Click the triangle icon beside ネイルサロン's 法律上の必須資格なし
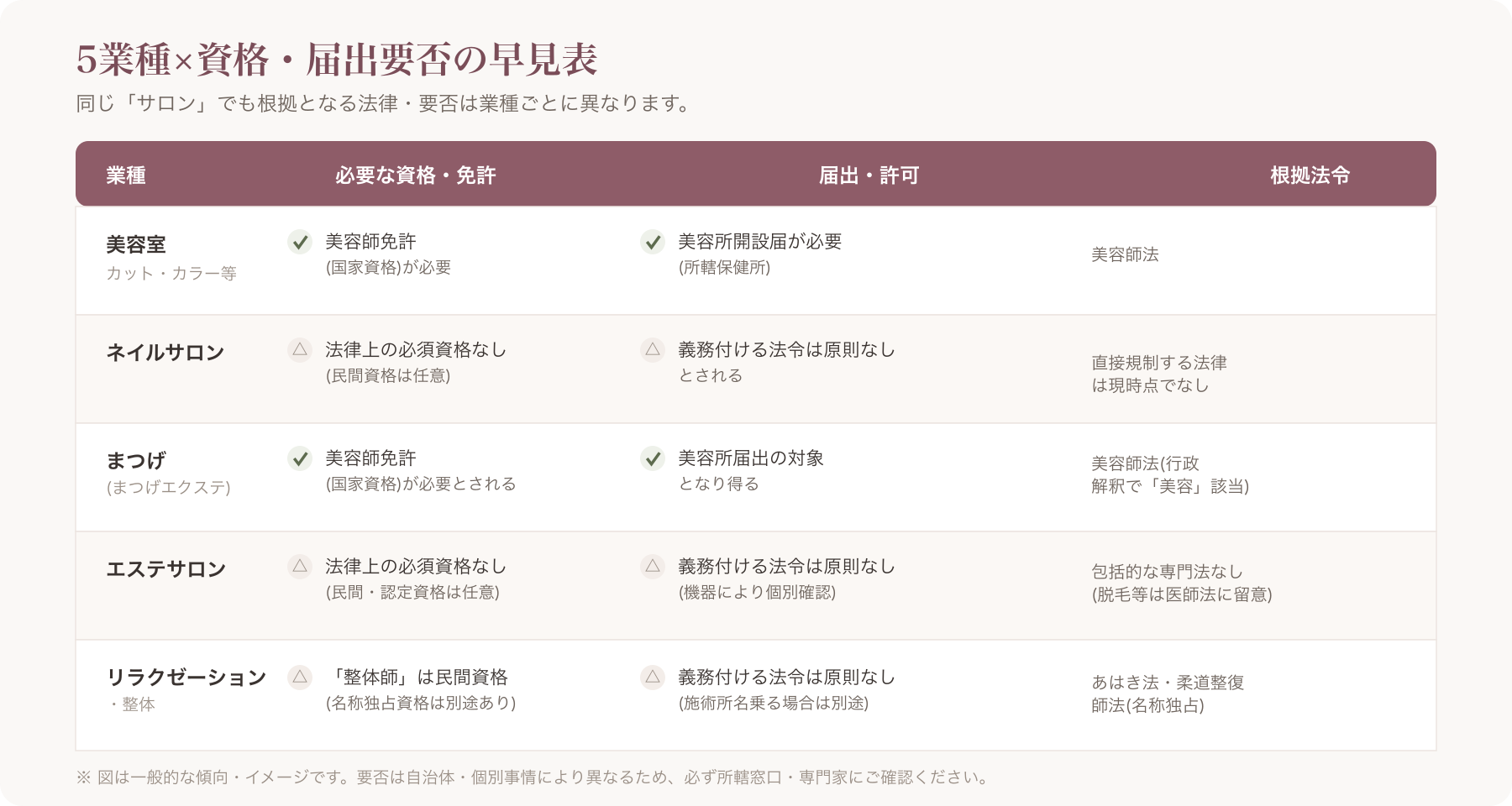Viewport: 1512px width, 806px height. pyautogui.click(x=300, y=350)
